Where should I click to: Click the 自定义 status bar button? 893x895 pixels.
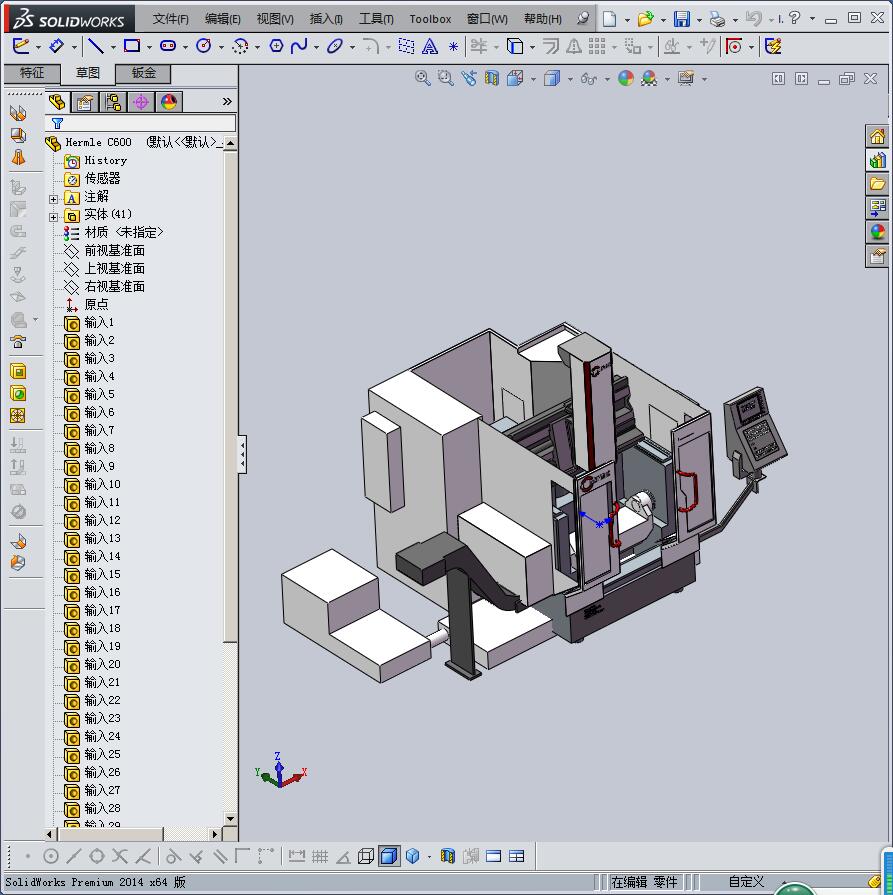746,882
